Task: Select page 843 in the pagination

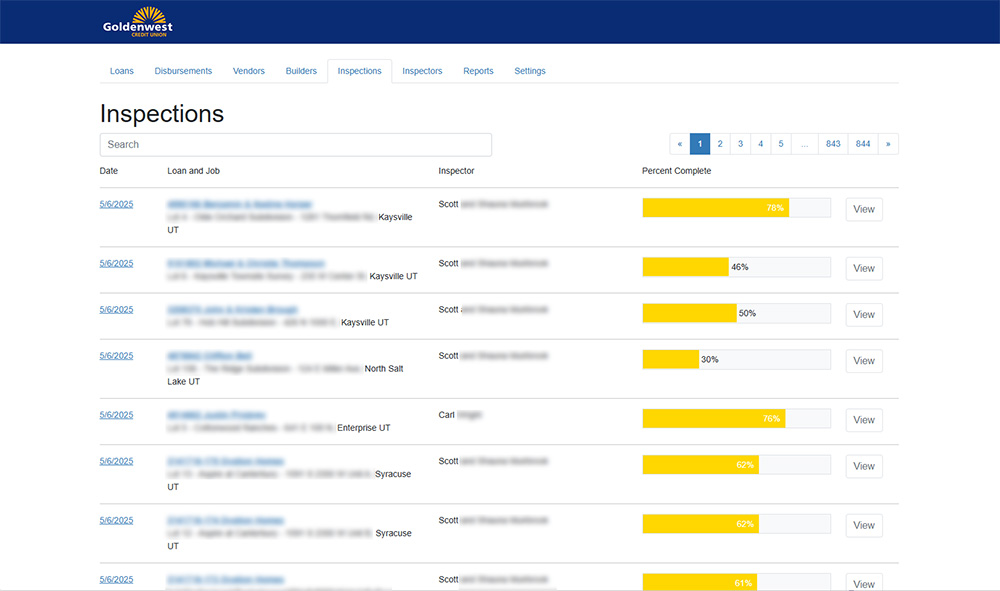Action: (833, 144)
